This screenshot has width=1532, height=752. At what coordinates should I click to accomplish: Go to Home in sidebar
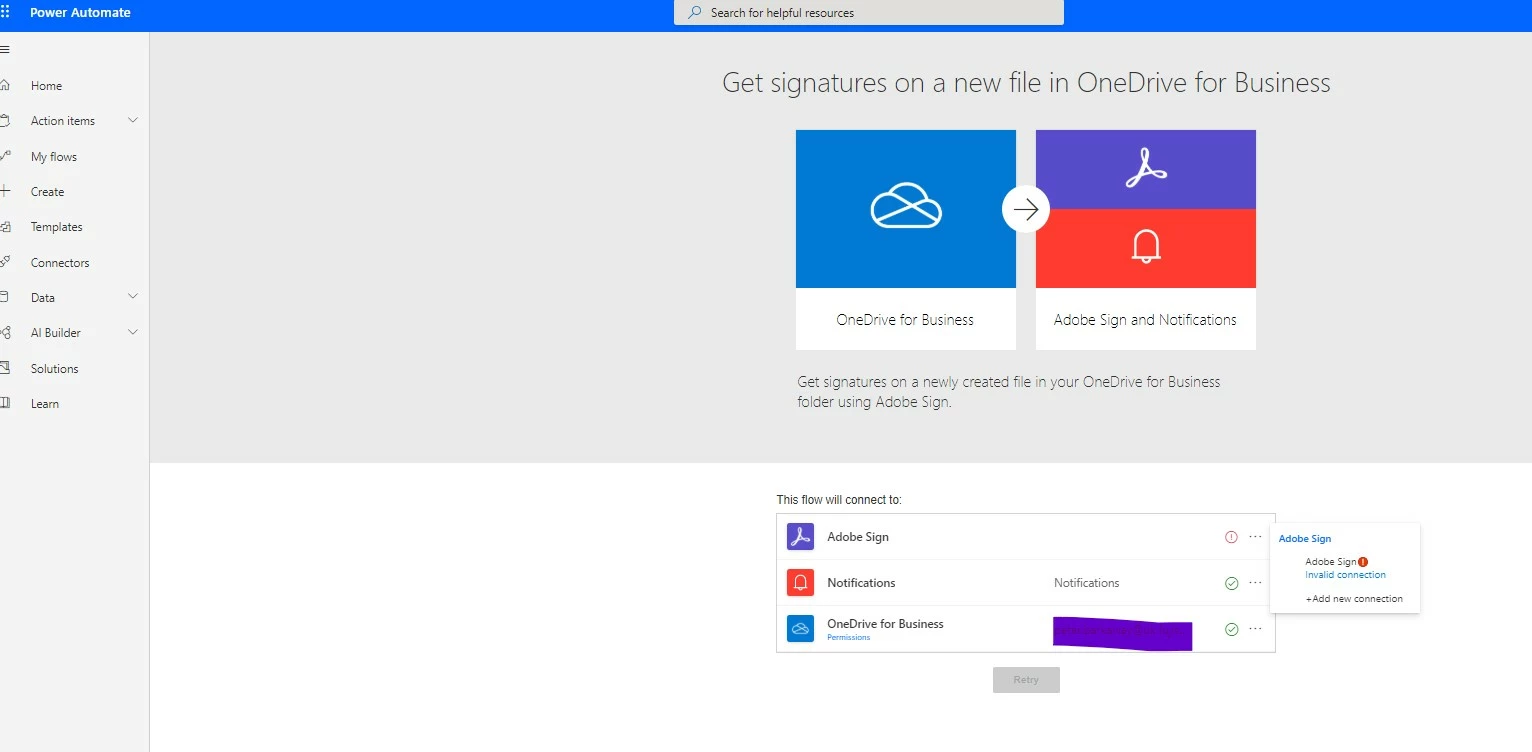(46, 86)
